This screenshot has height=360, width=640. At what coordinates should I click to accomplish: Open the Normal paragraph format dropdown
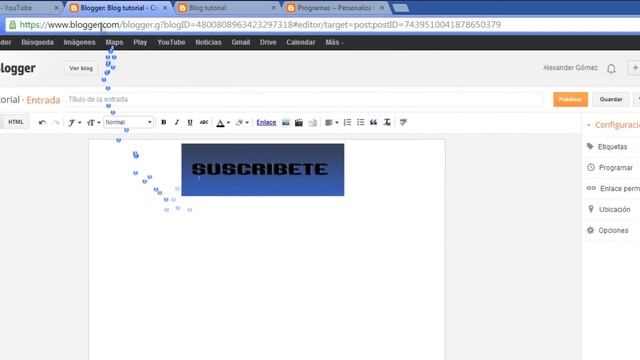coord(128,122)
